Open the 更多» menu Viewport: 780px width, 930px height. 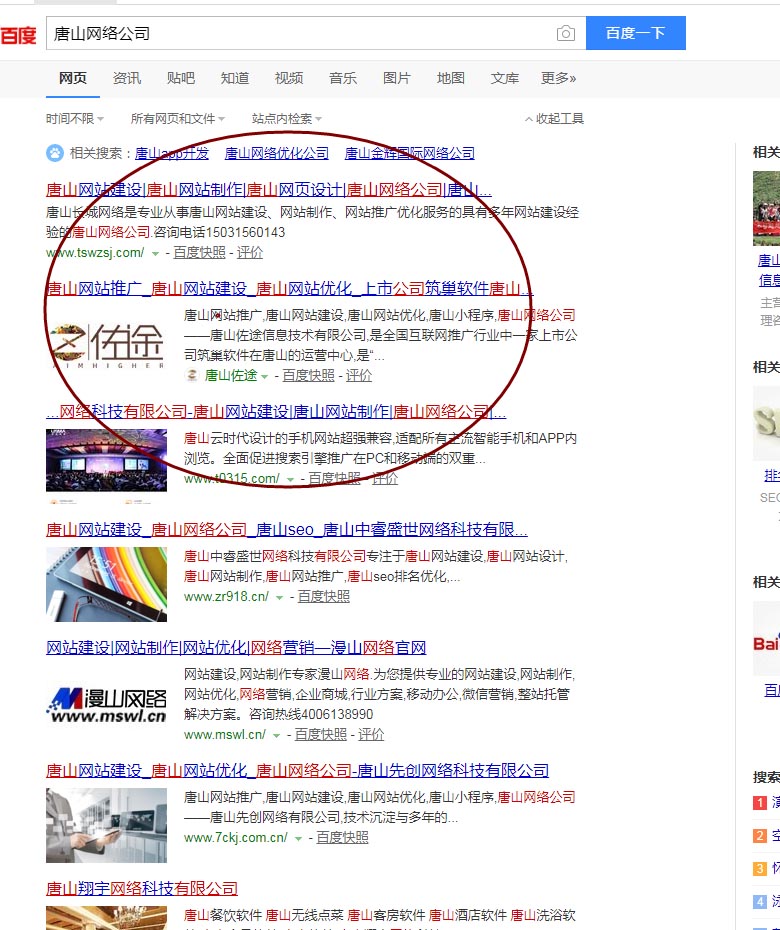pyautogui.click(x=559, y=78)
